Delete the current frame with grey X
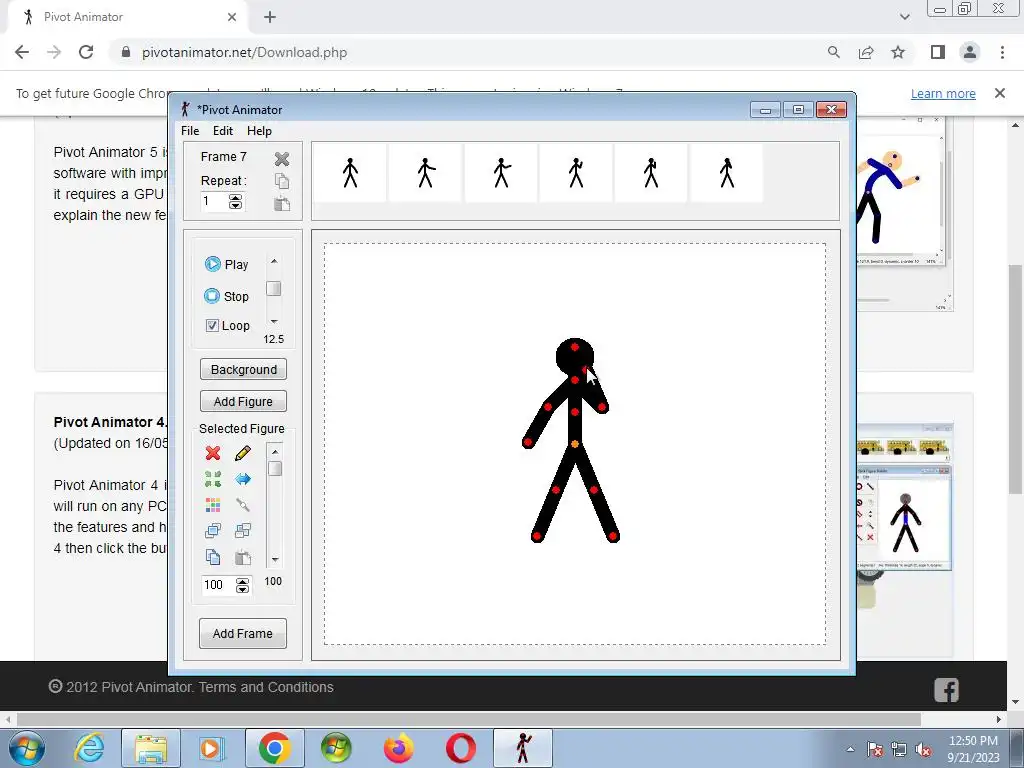 [281, 159]
